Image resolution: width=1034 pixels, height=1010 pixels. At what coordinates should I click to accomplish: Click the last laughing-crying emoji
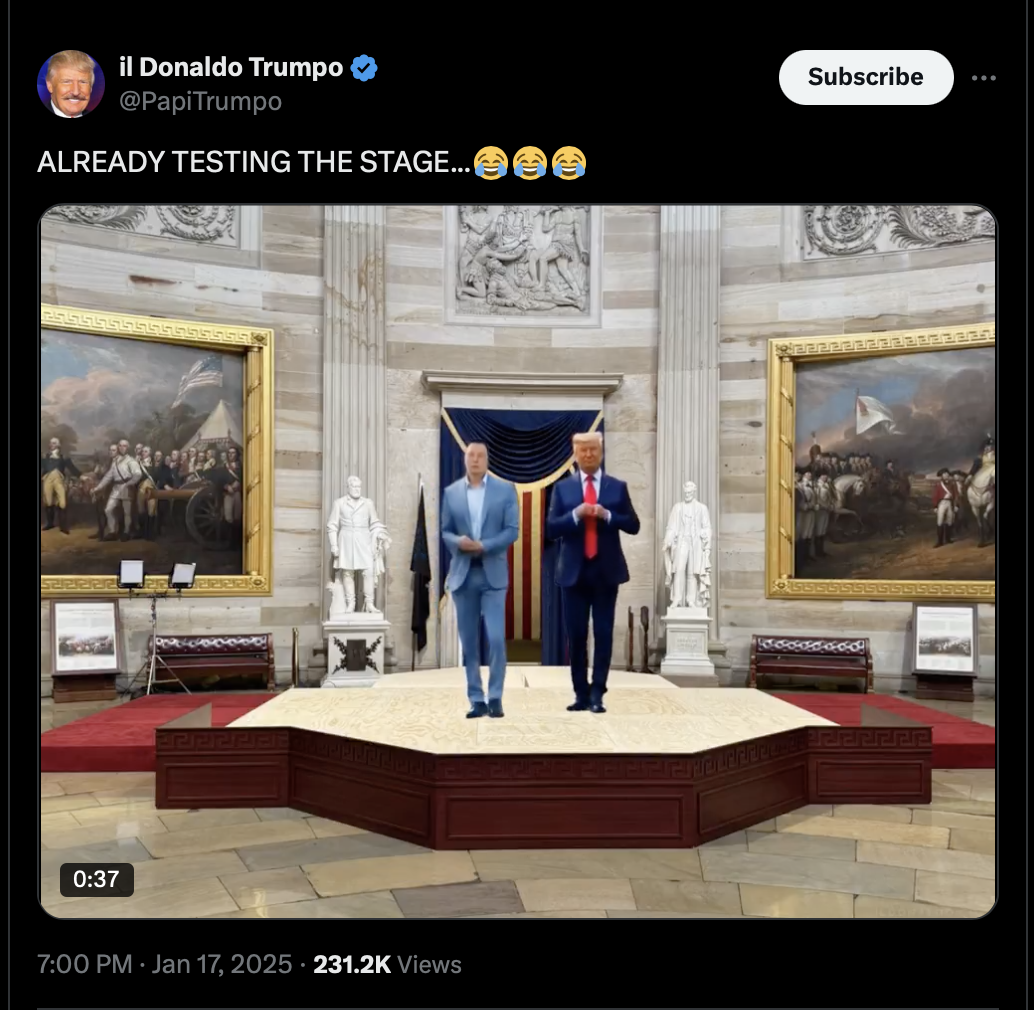click(x=569, y=162)
